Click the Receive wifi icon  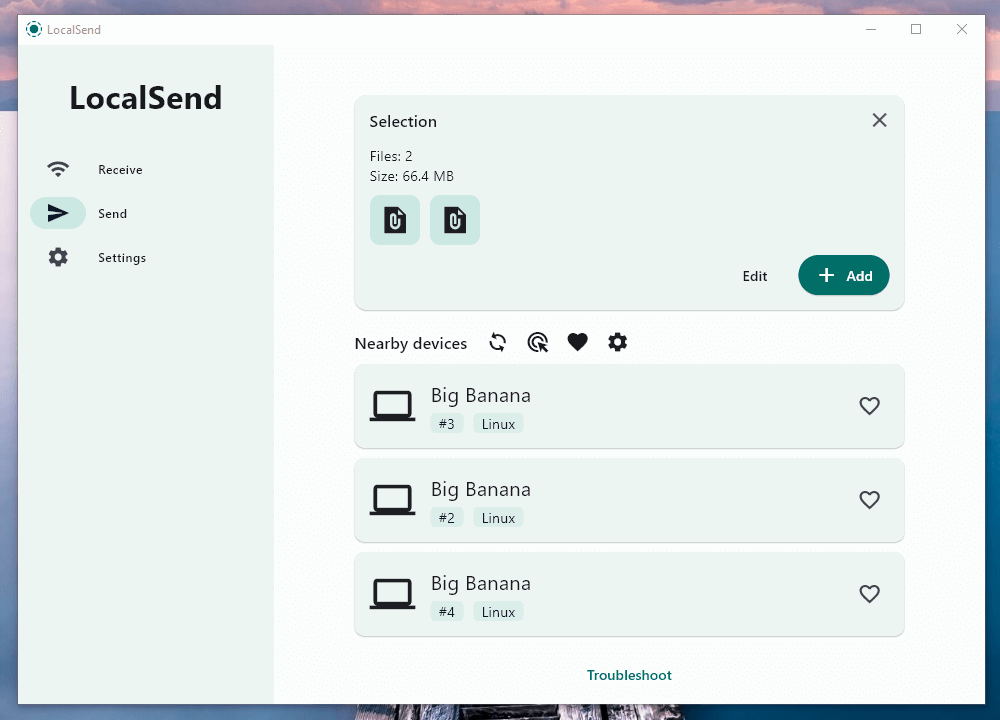pyautogui.click(x=58, y=169)
